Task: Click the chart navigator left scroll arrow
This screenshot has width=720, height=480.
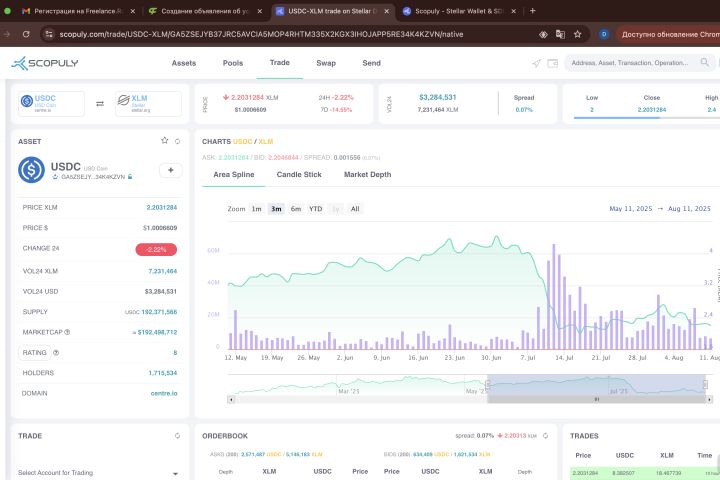Action: 231,400
